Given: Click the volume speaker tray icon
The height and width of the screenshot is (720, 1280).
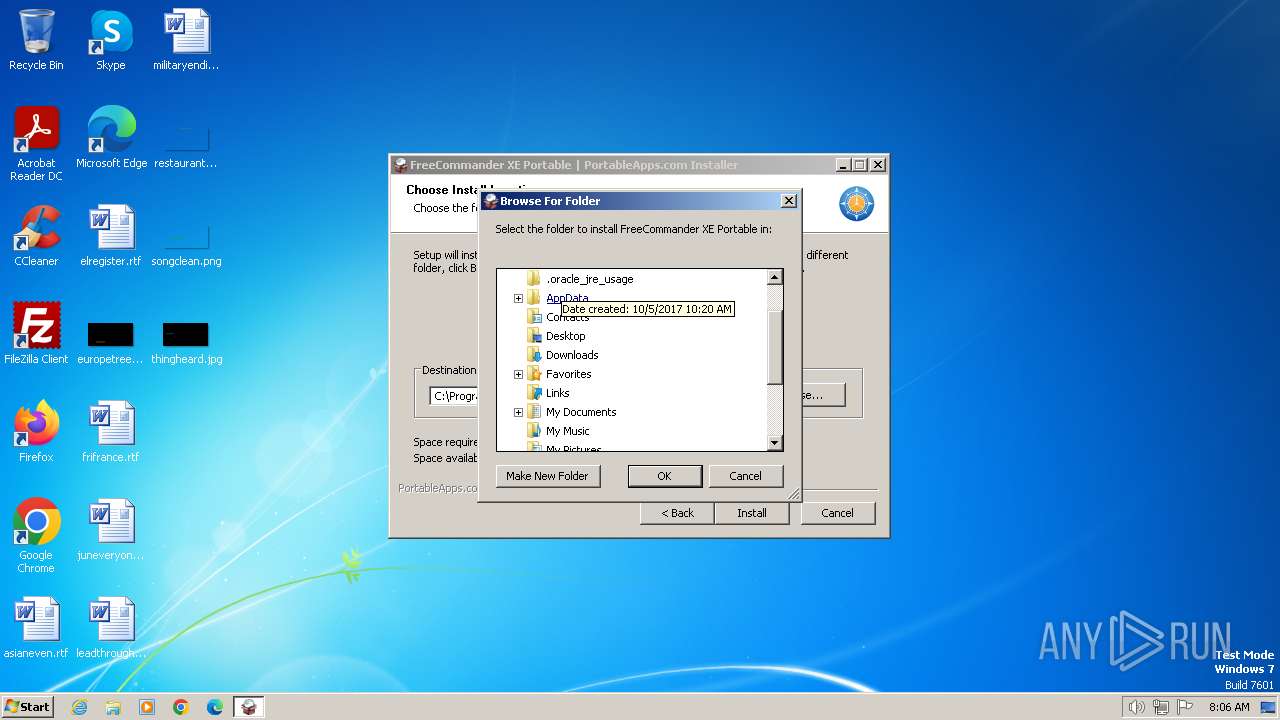Looking at the screenshot, I should 1136,707.
